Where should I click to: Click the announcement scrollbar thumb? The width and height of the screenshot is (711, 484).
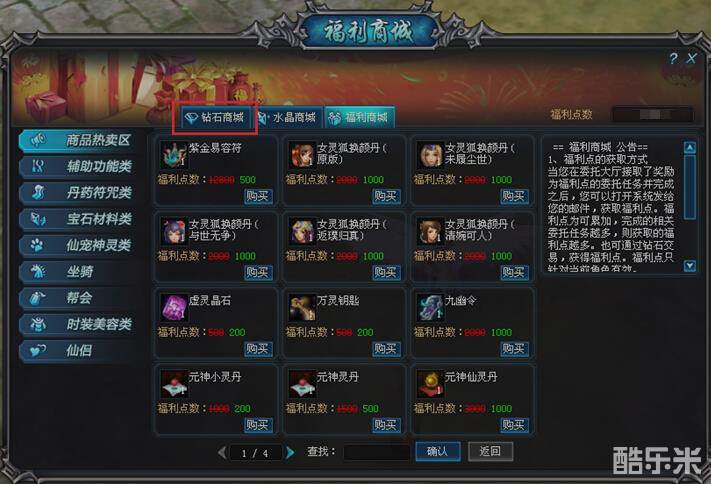pyautogui.click(x=690, y=187)
